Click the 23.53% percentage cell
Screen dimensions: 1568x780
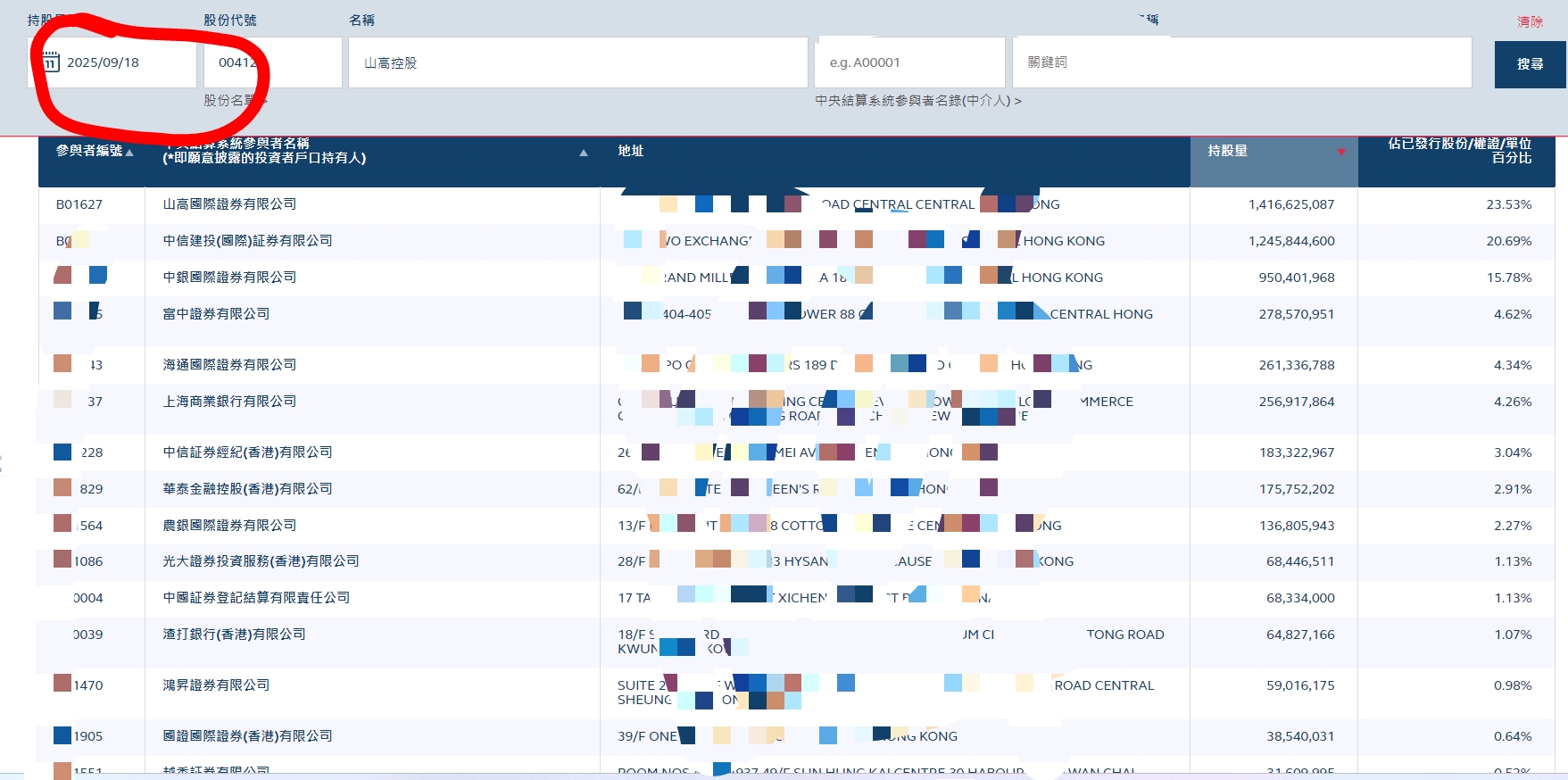[1508, 204]
